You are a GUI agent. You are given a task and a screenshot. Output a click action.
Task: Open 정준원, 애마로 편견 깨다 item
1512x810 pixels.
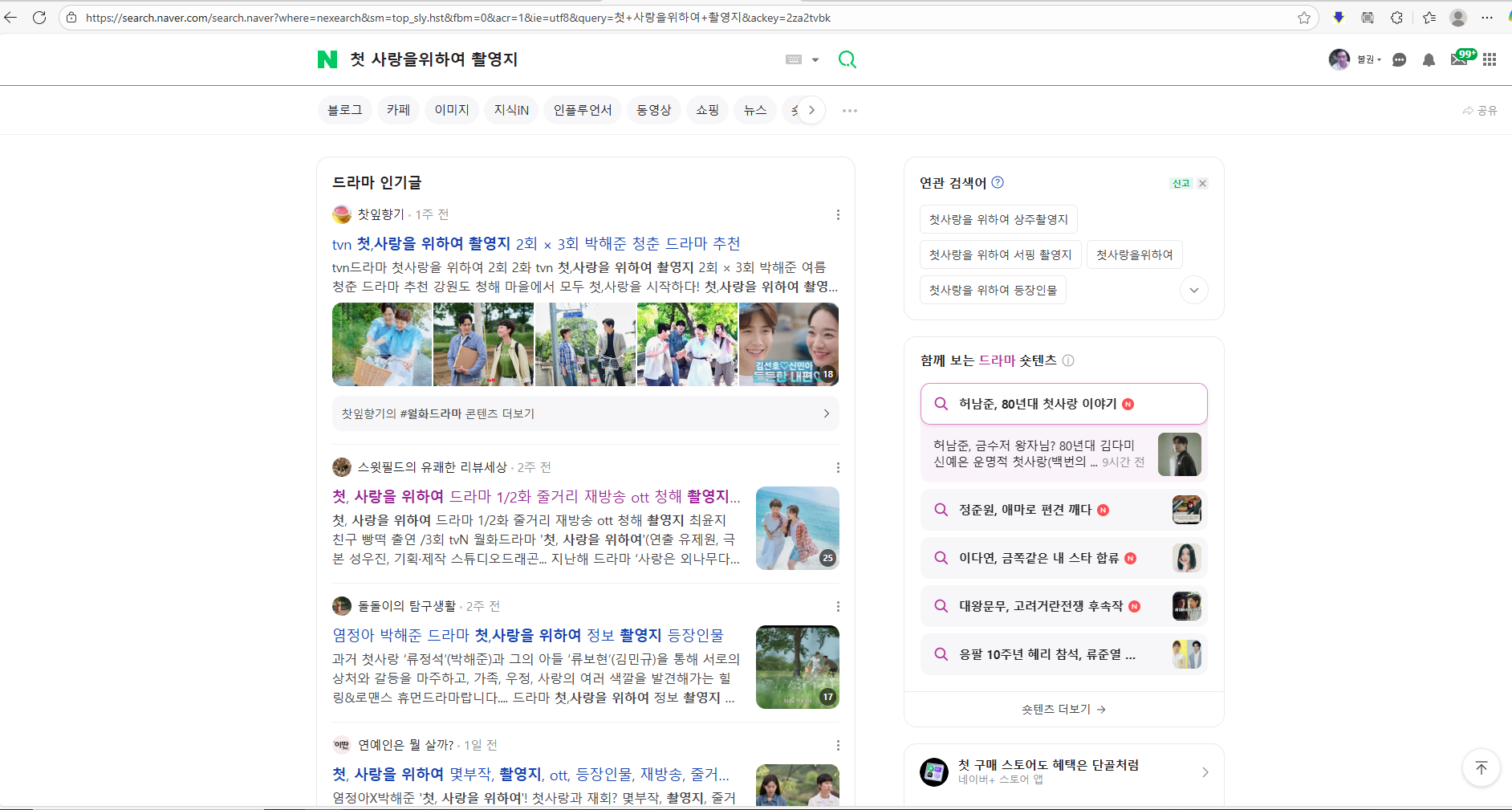click(1064, 510)
